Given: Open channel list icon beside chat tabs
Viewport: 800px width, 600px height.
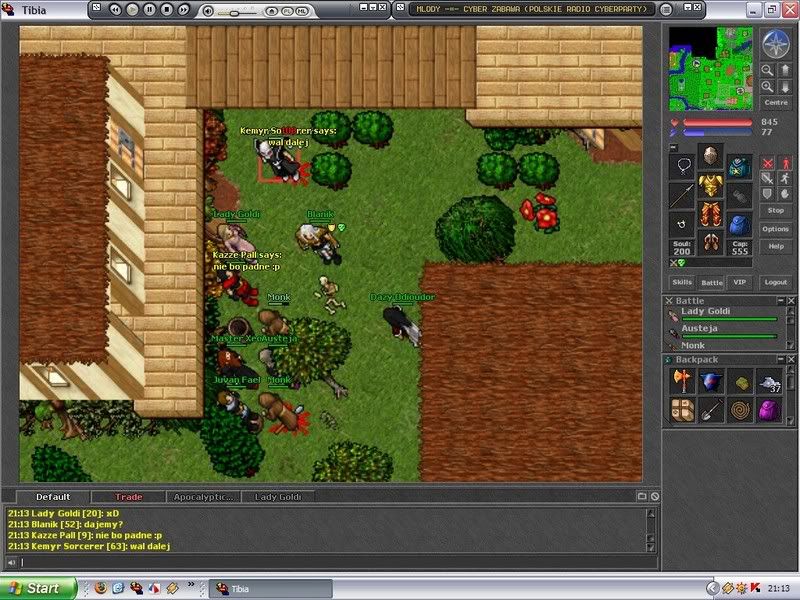Looking at the screenshot, I should [642, 496].
